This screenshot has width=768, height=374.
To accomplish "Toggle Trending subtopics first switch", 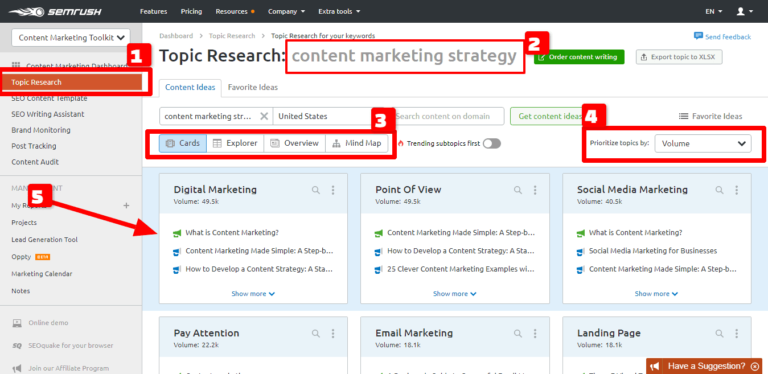I will click(492, 143).
